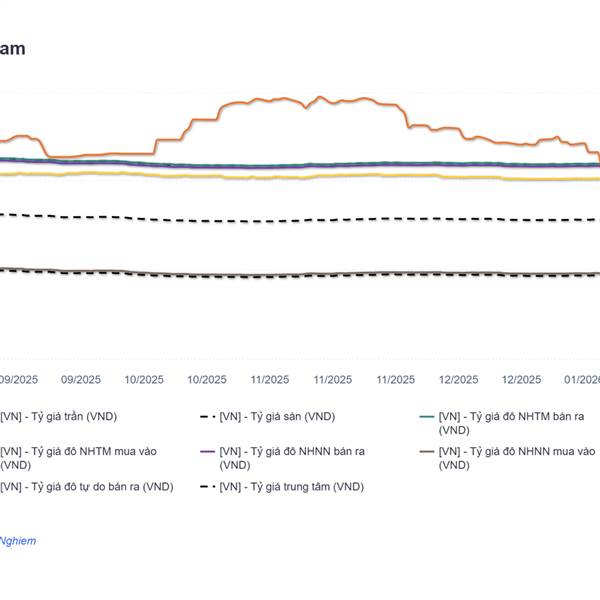Image resolution: width=600 pixels, height=600 pixels.
Task: Click the brown marker for NHNN mua vào
Action: [427, 451]
